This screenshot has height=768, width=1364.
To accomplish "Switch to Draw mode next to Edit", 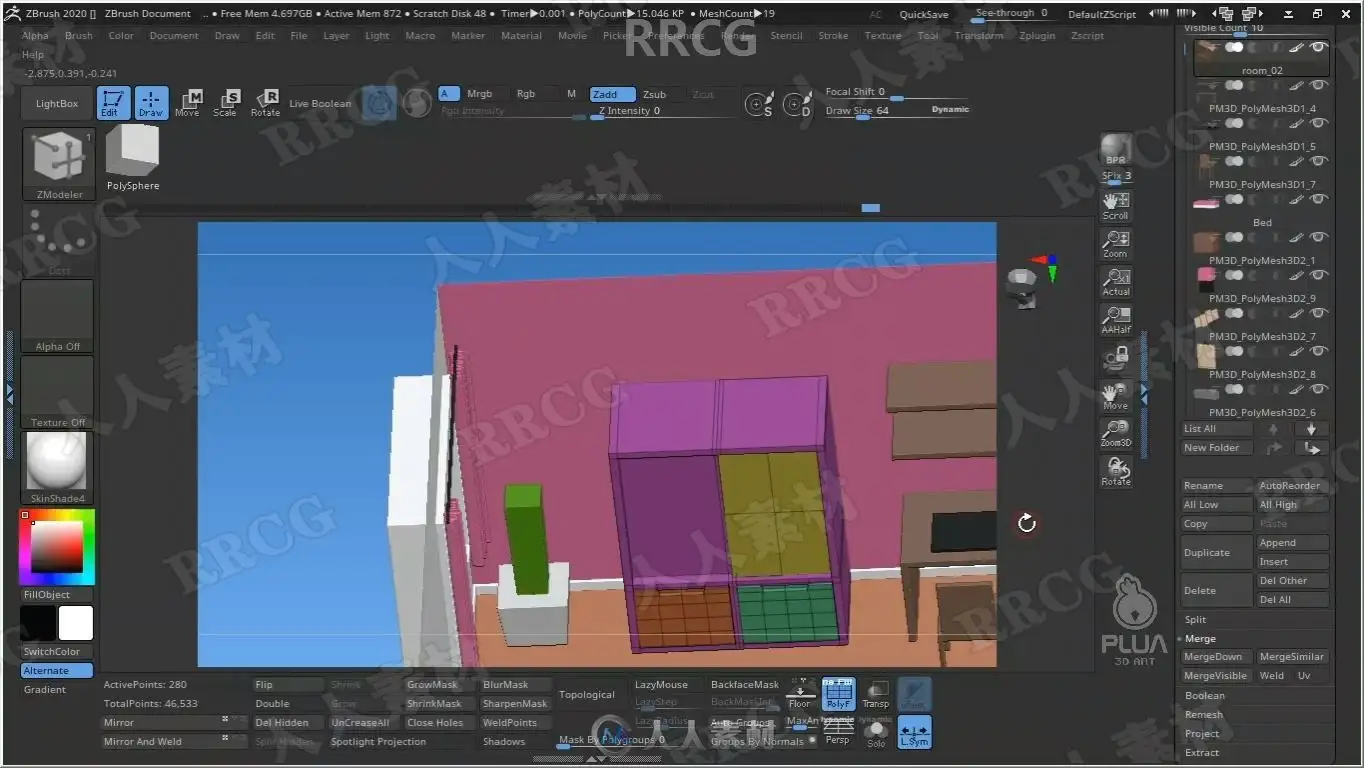I will (x=151, y=103).
